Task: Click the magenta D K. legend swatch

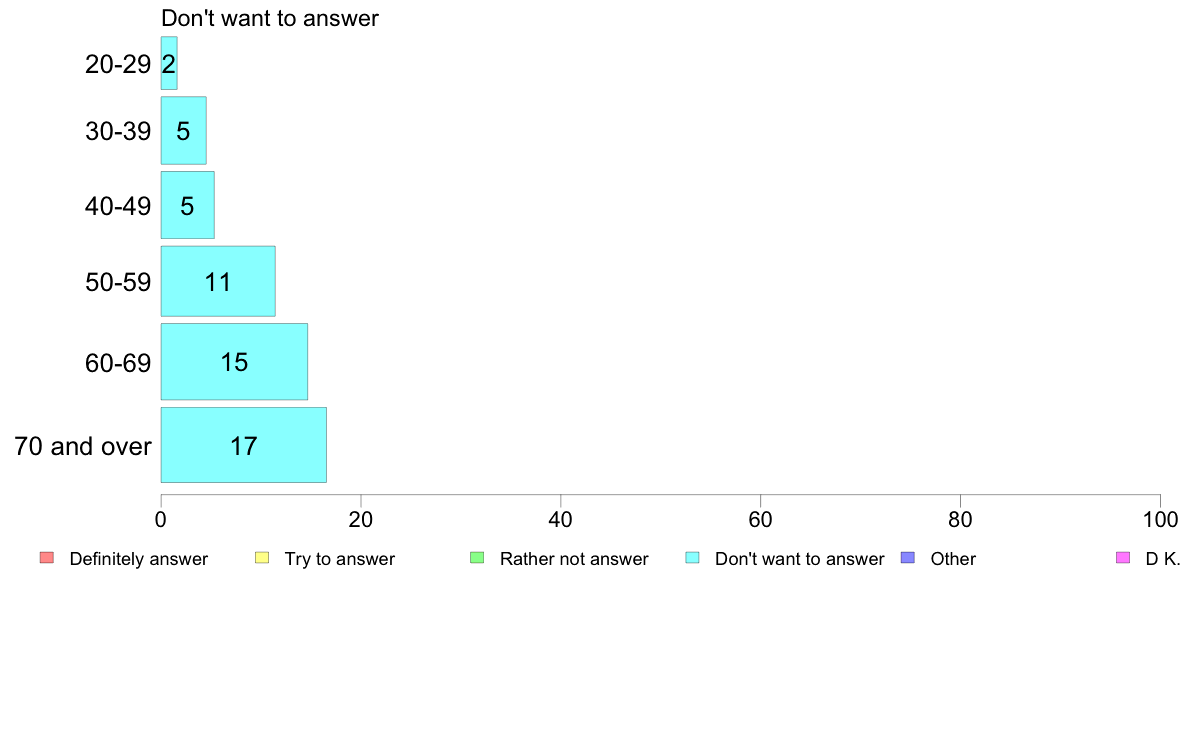Action: tap(1123, 558)
